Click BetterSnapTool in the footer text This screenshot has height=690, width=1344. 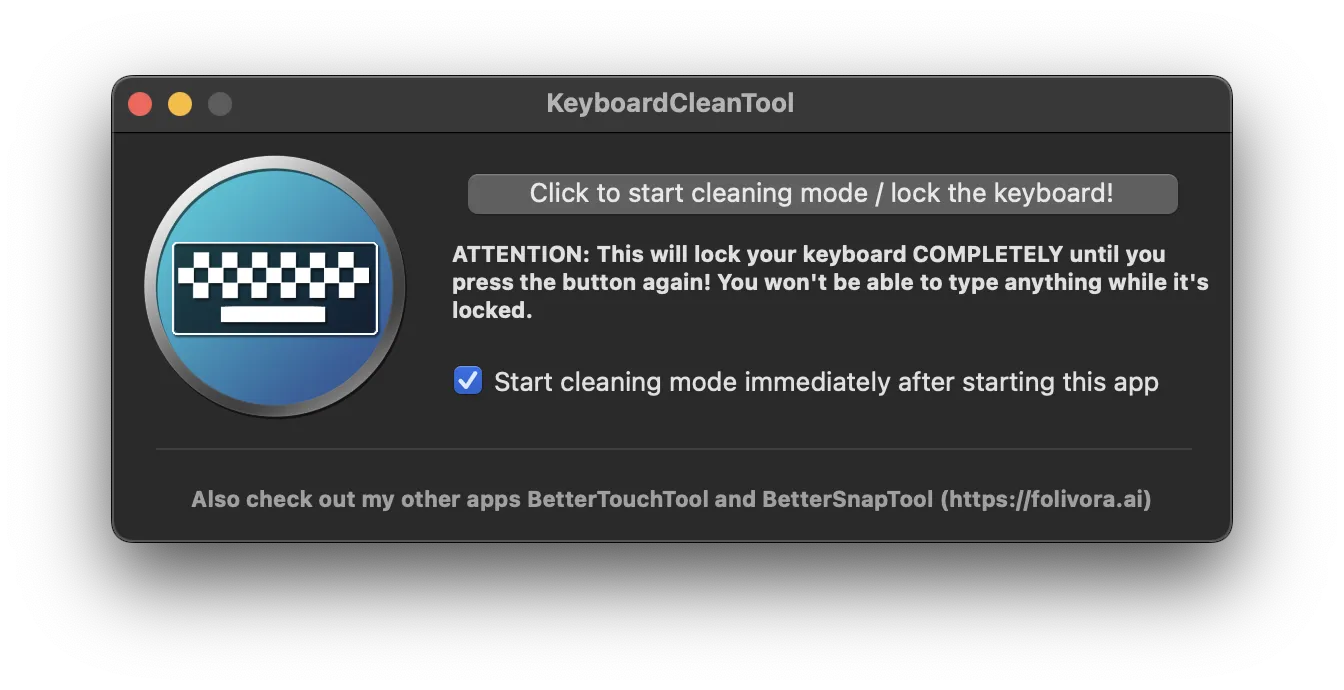(x=847, y=499)
